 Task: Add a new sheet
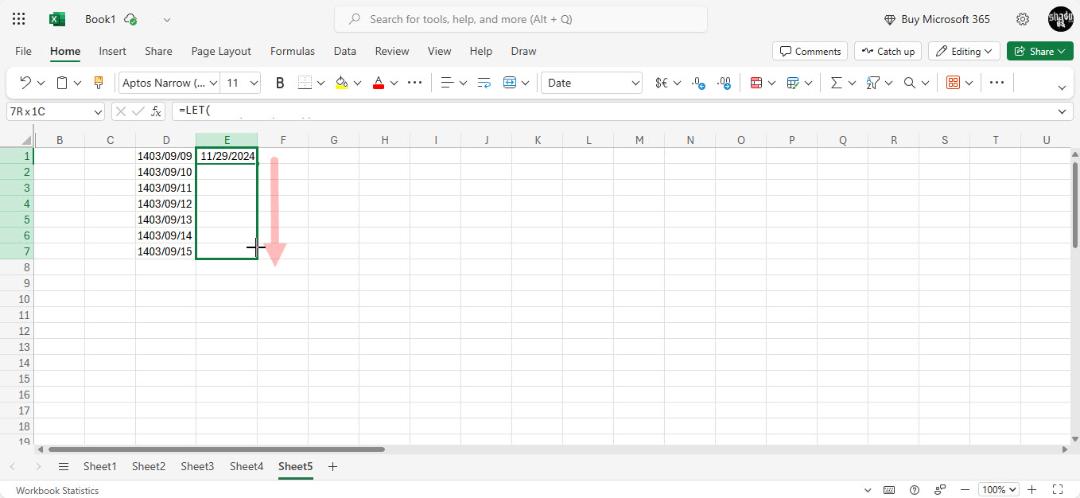[x=333, y=466]
